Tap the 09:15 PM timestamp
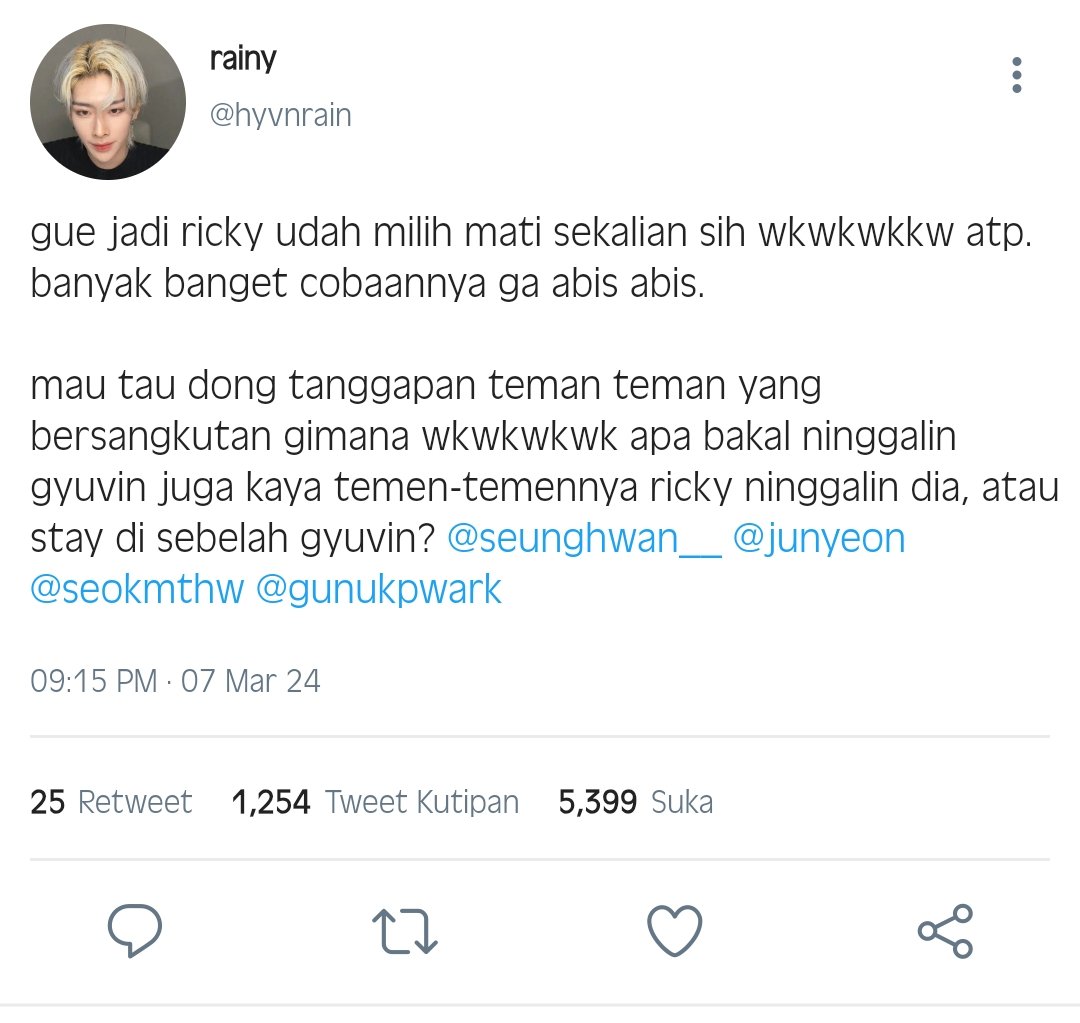The width and height of the screenshot is (1080, 1023). click(94, 681)
